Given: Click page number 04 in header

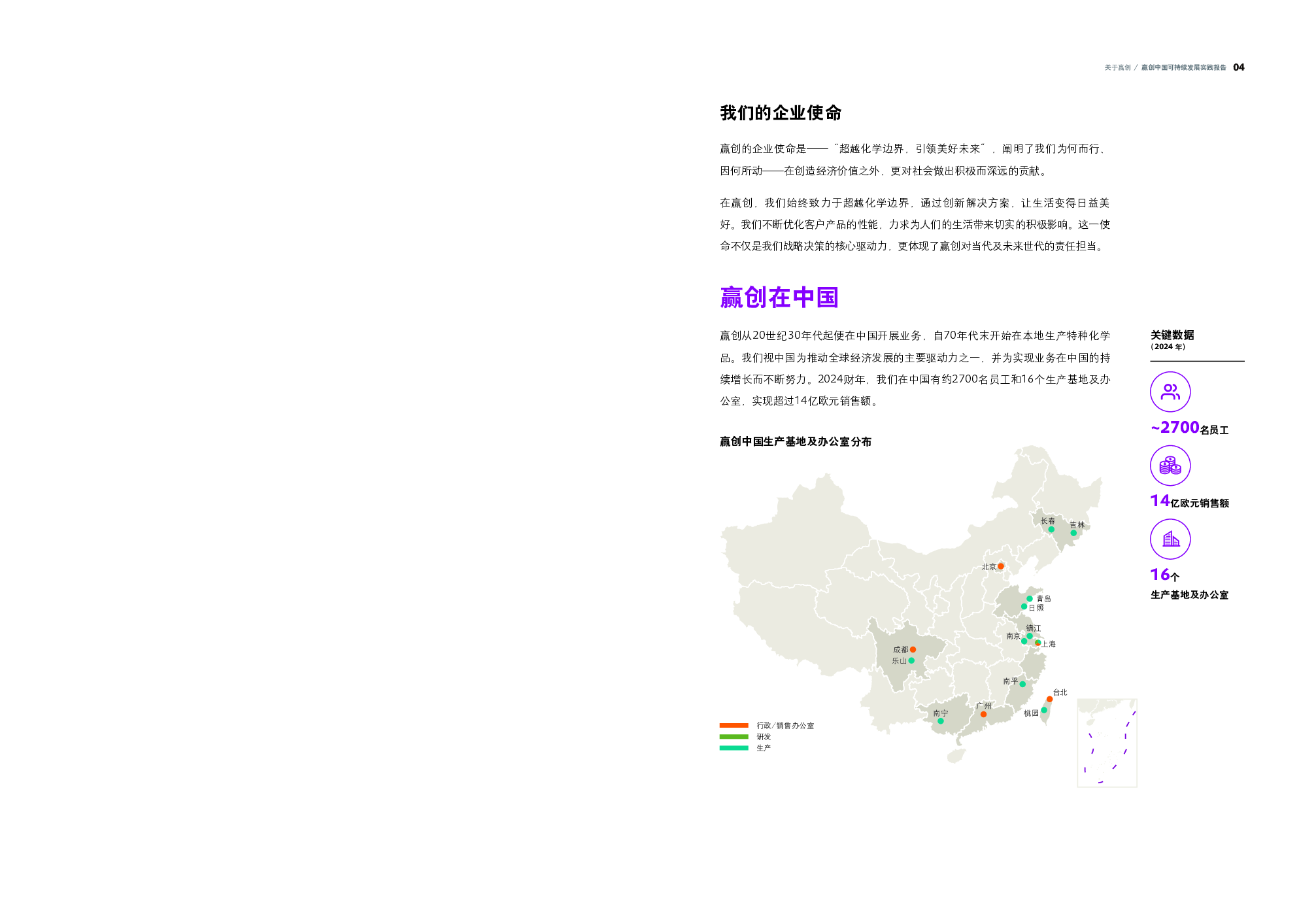Looking at the screenshot, I should point(1238,67).
